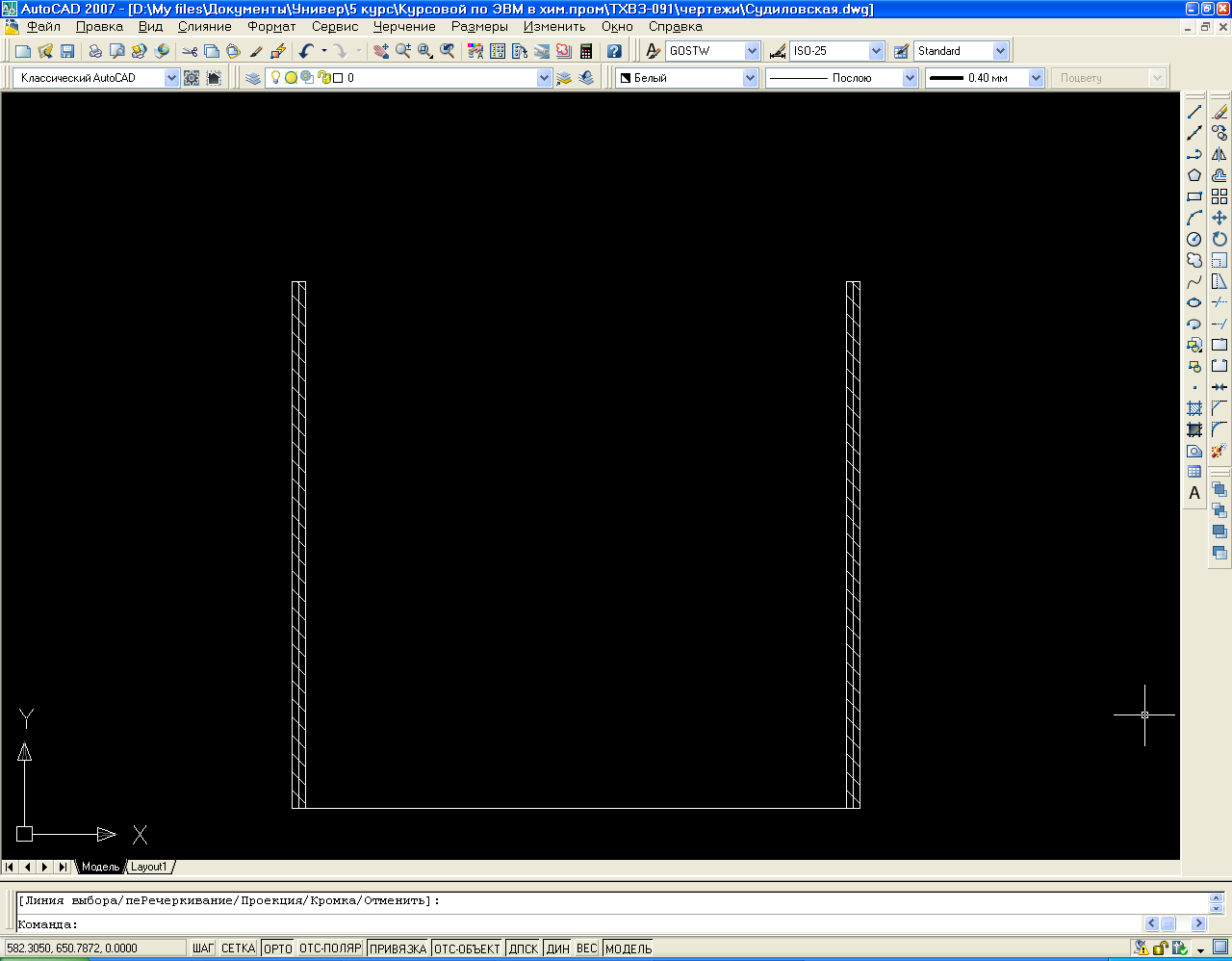Select the Line drawing tool
The height and width of the screenshot is (961, 1232).
(1194, 113)
